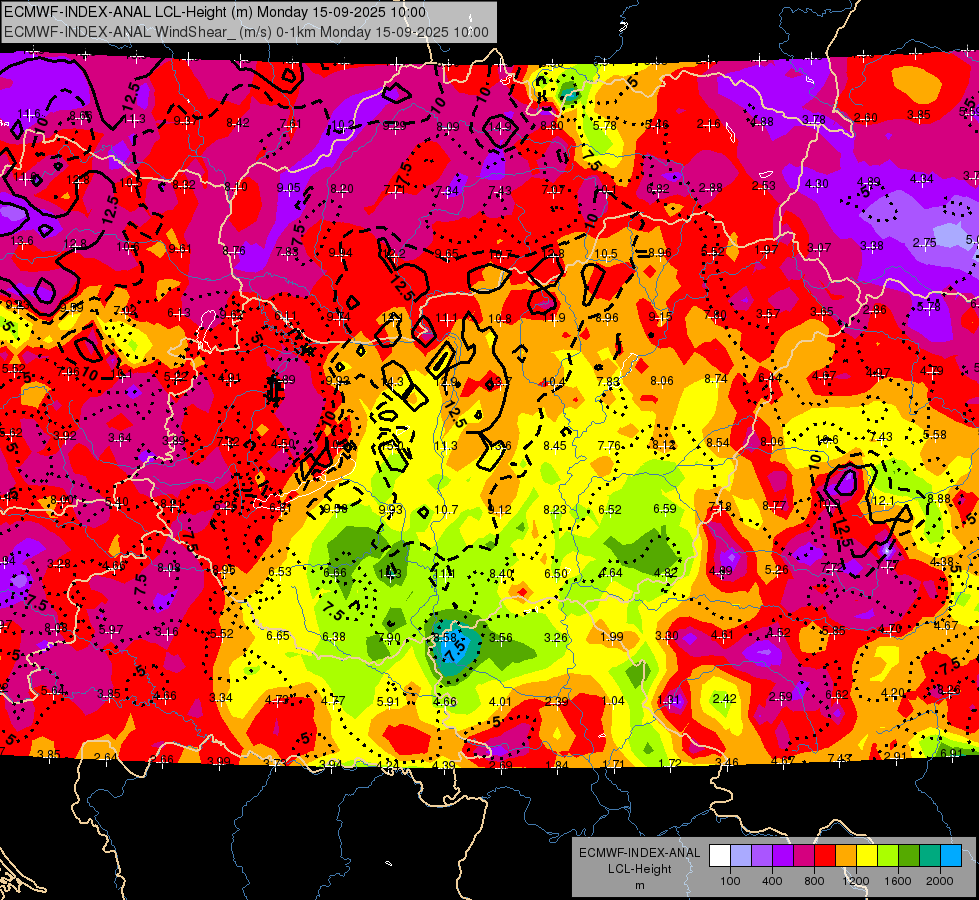Select the light lavender legend swatch
The height and width of the screenshot is (900, 979).
[741, 856]
